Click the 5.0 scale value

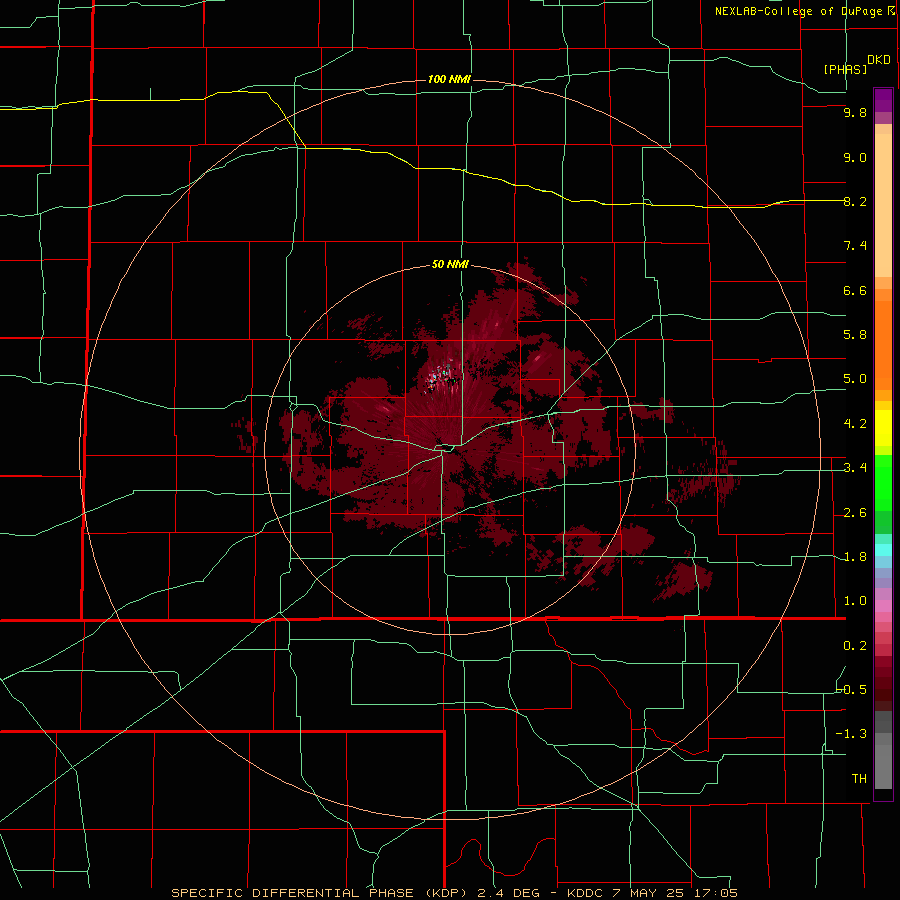(x=855, y=379)
